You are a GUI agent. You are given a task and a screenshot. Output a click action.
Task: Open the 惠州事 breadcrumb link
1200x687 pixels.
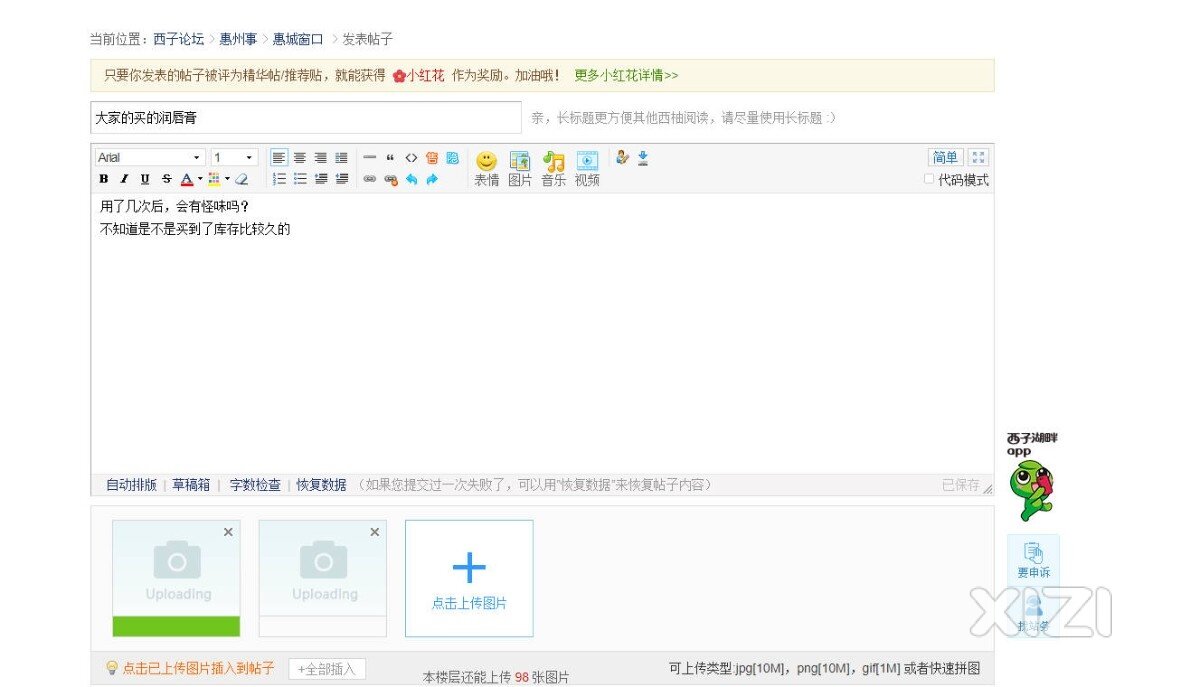pyautogui.click(x=238, y=39)
